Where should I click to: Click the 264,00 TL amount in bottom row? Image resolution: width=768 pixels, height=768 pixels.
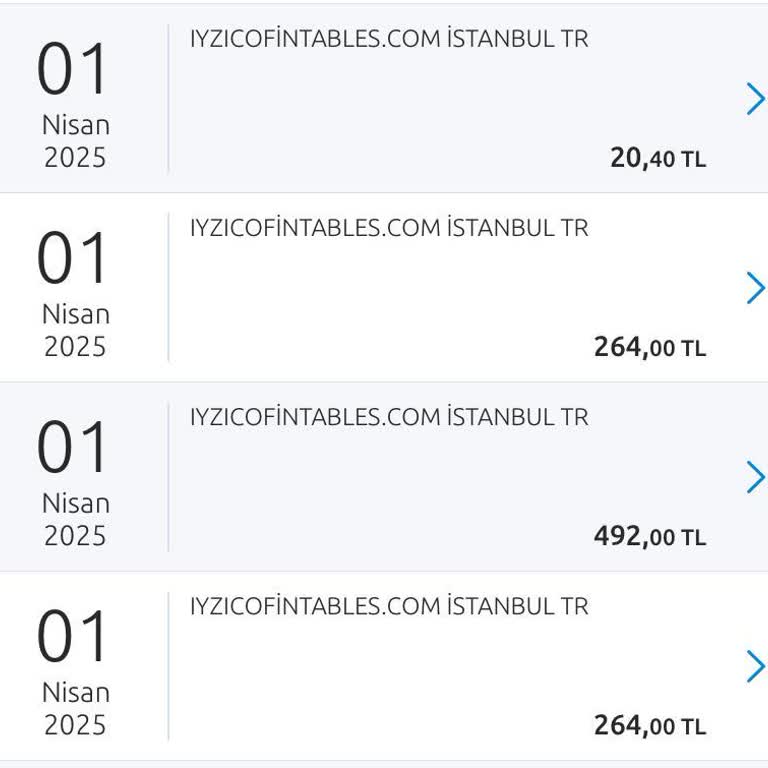pyautogui.click(x=649, y=725)
